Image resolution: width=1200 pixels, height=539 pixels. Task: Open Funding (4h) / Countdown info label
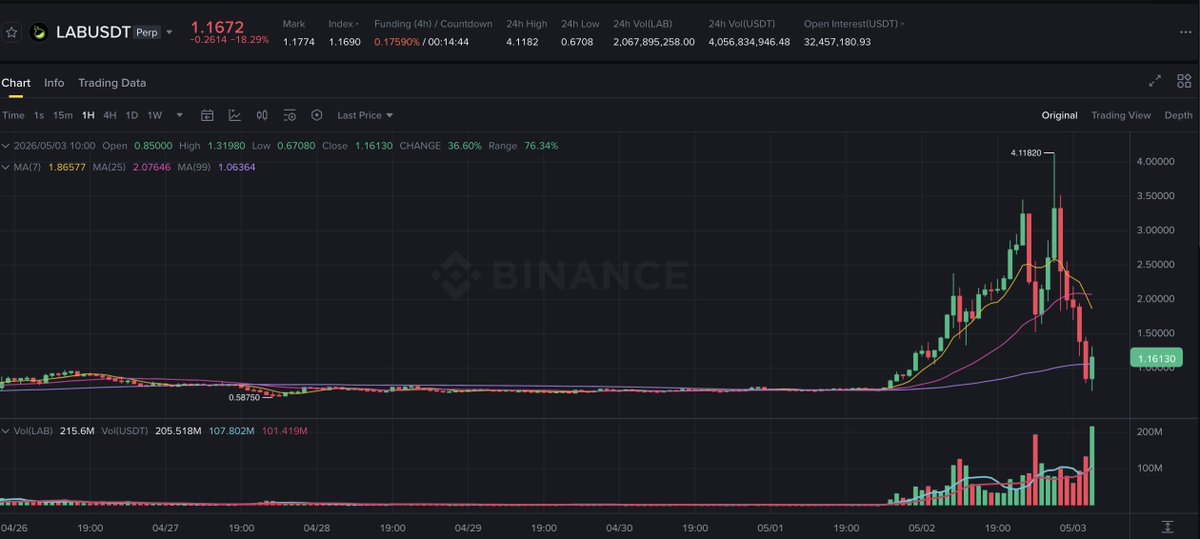[x=433, y=23]
